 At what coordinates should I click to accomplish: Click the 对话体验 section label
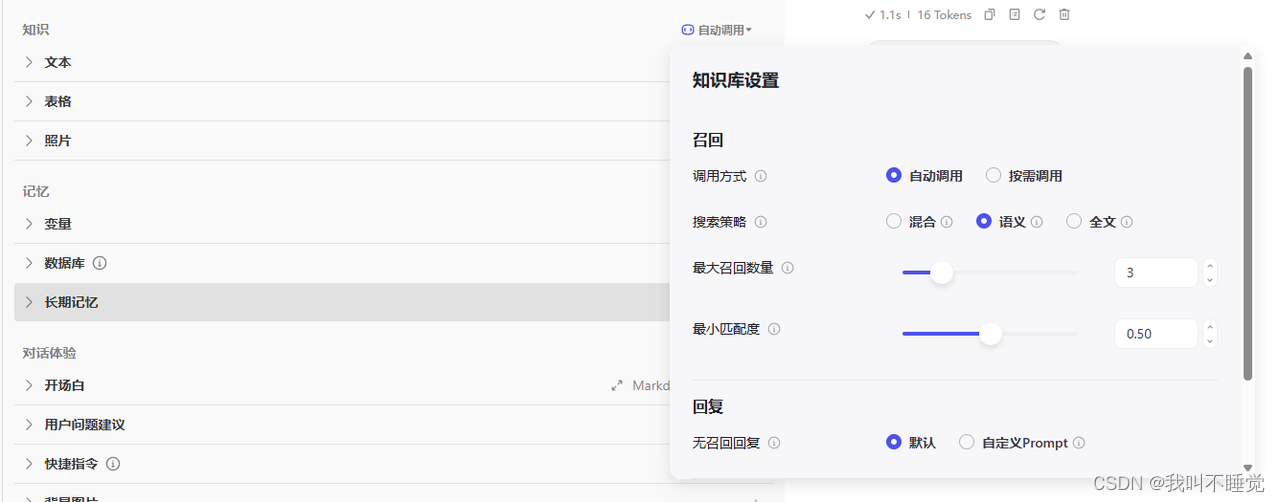click(49, 353)
